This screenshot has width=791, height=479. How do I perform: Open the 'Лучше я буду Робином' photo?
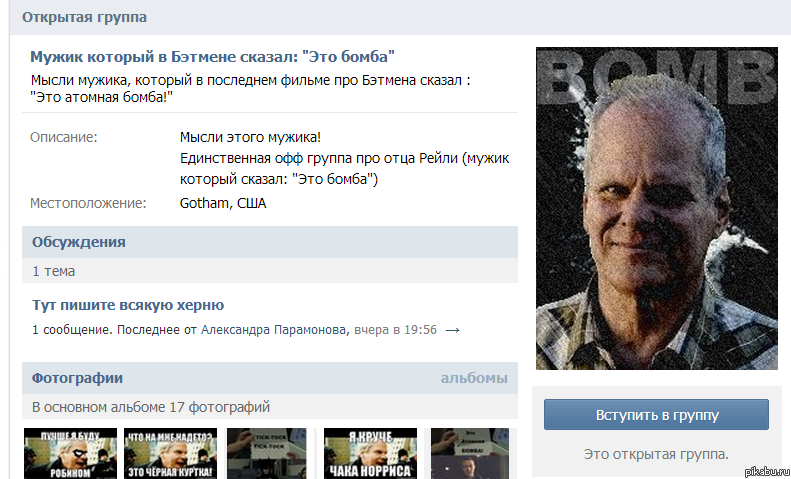click(x=67, y=453)
